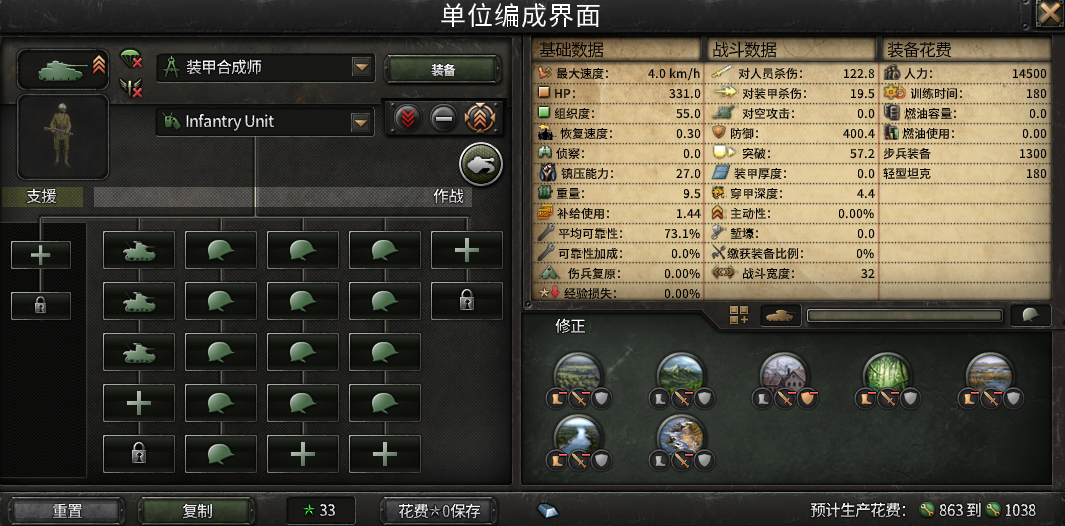Image resolution: width=1065 pixels, height=526 pixels.
Task: Click the 复制 duplicate button
Action: pyautogui.click(x=197, y=511)
